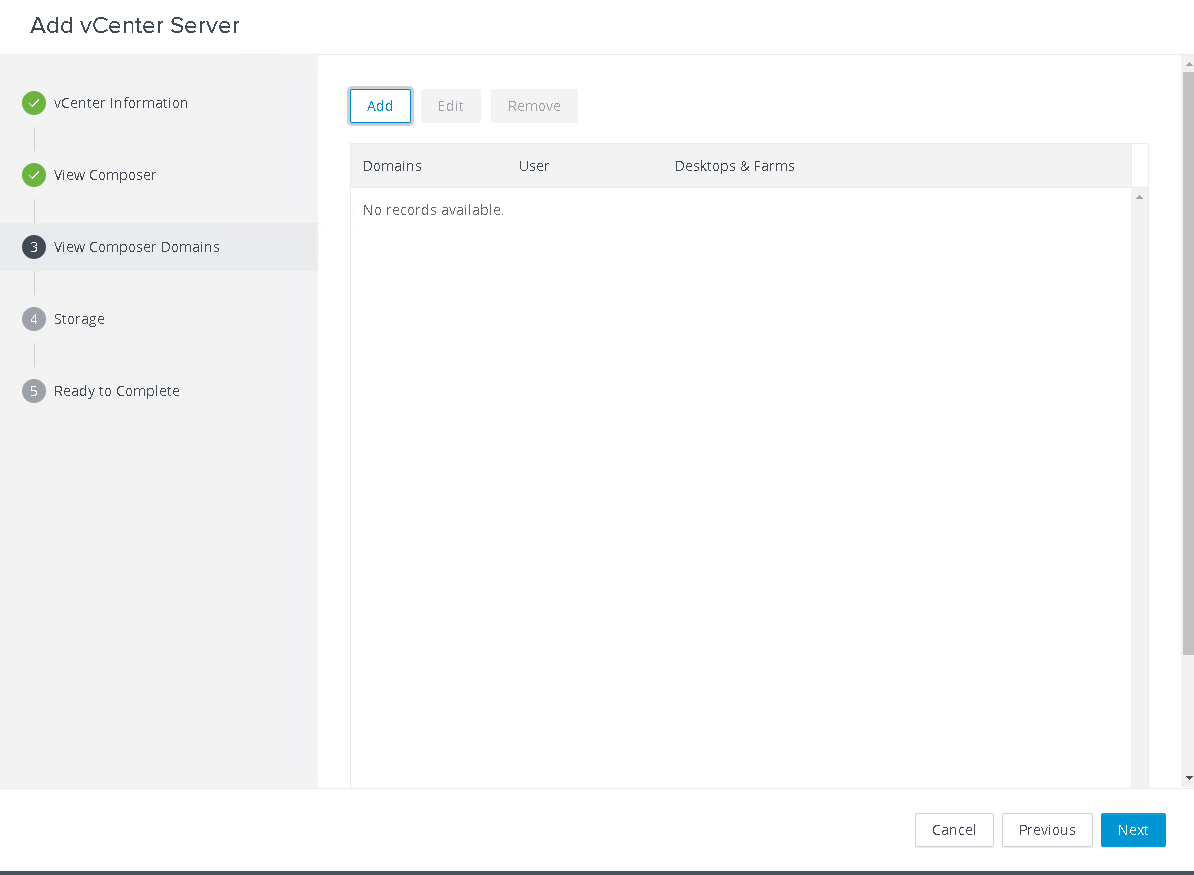Click the disabled Edit button
Viewport: 1194px width, 875px height.
click(451, 106)
